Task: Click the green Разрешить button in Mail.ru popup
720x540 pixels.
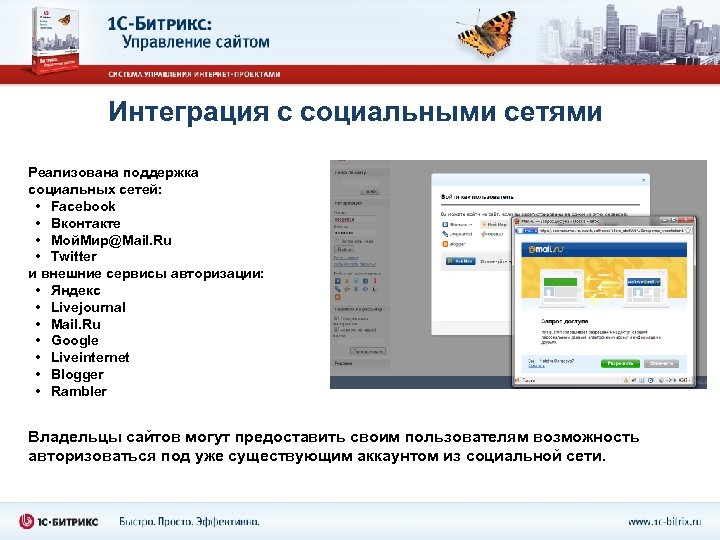Action: (620, 364)
